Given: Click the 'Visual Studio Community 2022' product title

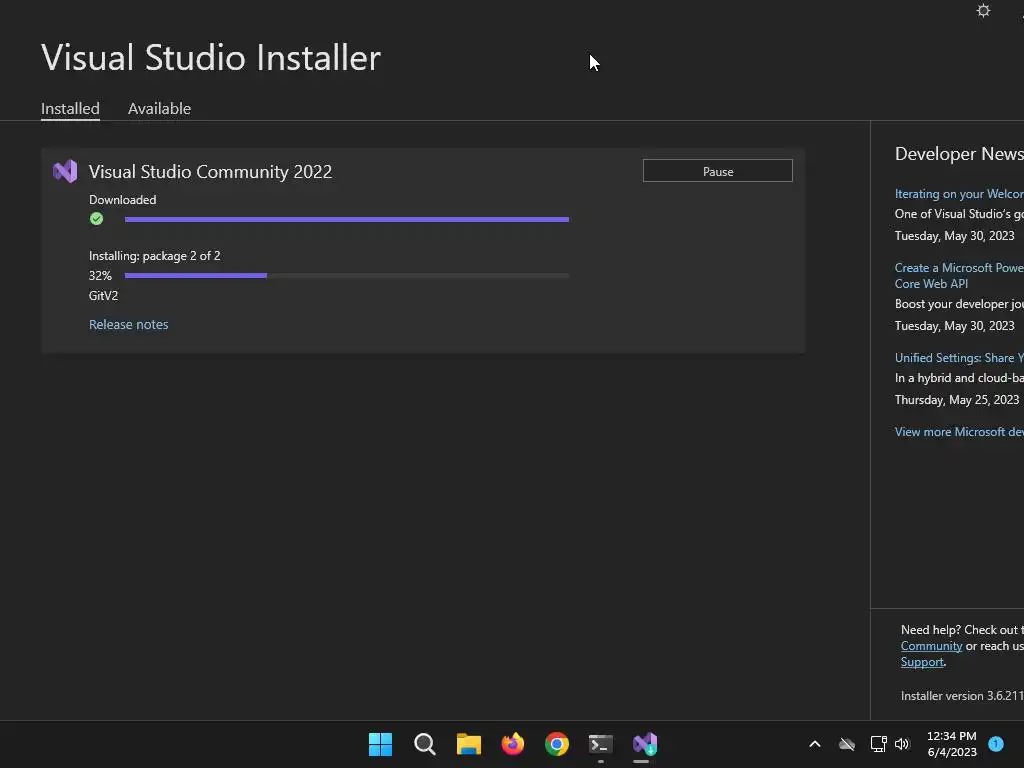Looking at the screenshot, I should pos(210,172).
